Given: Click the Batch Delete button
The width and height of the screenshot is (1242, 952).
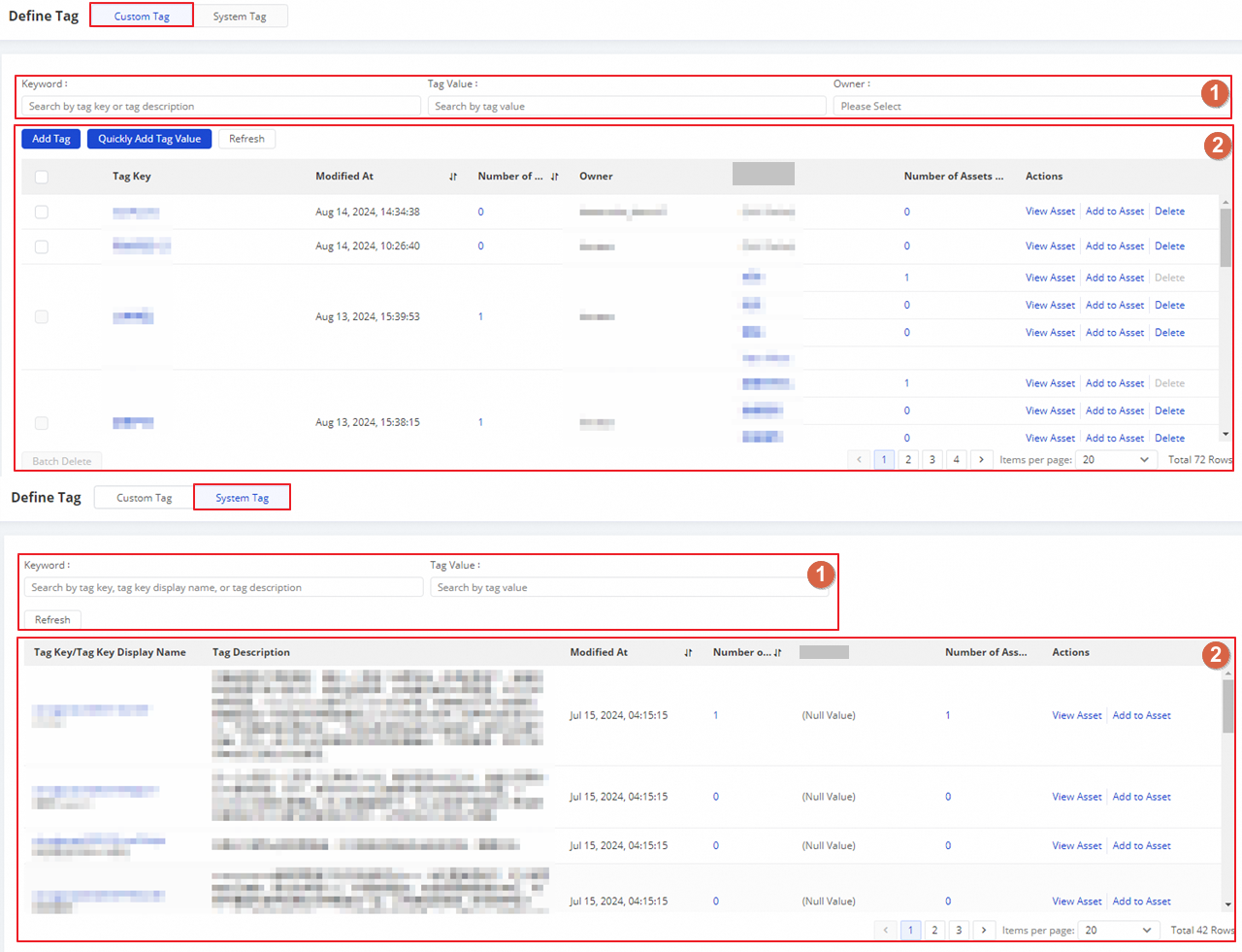Looking at the screenshot, I should tap(62, 461).
